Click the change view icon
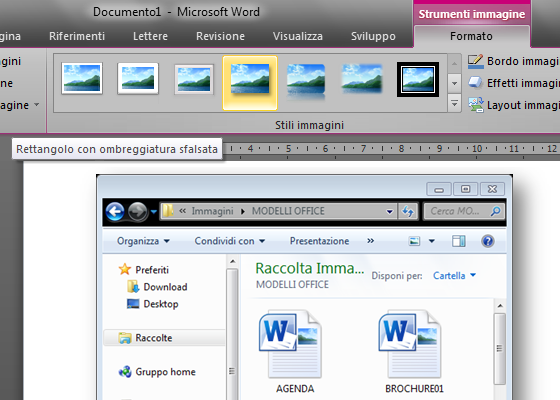560x400 pixels. [414, 241]
